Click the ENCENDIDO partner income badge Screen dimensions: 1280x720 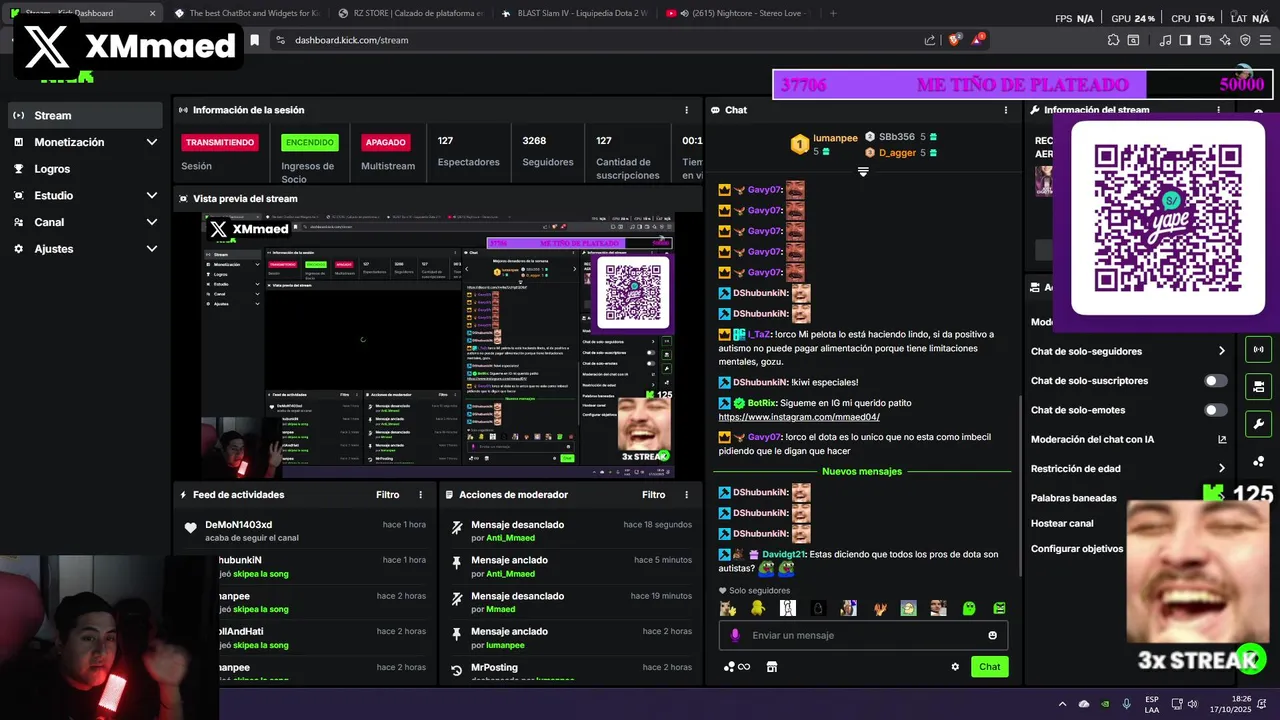310,142
